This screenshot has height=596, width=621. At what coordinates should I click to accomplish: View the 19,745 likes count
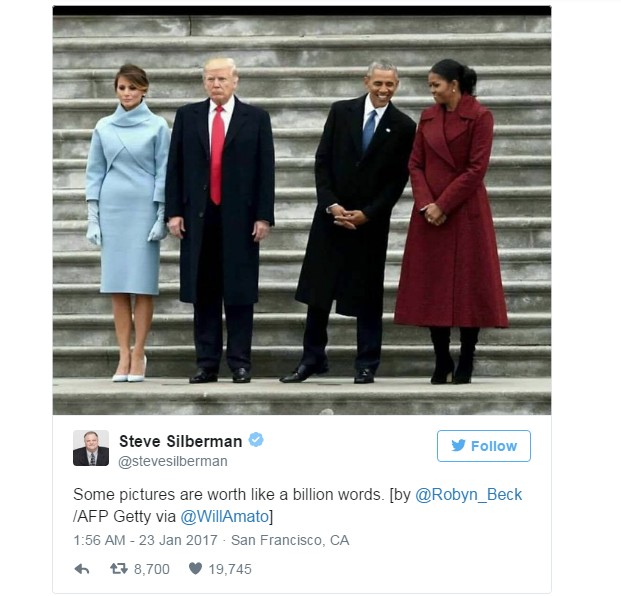pos(230,569)
